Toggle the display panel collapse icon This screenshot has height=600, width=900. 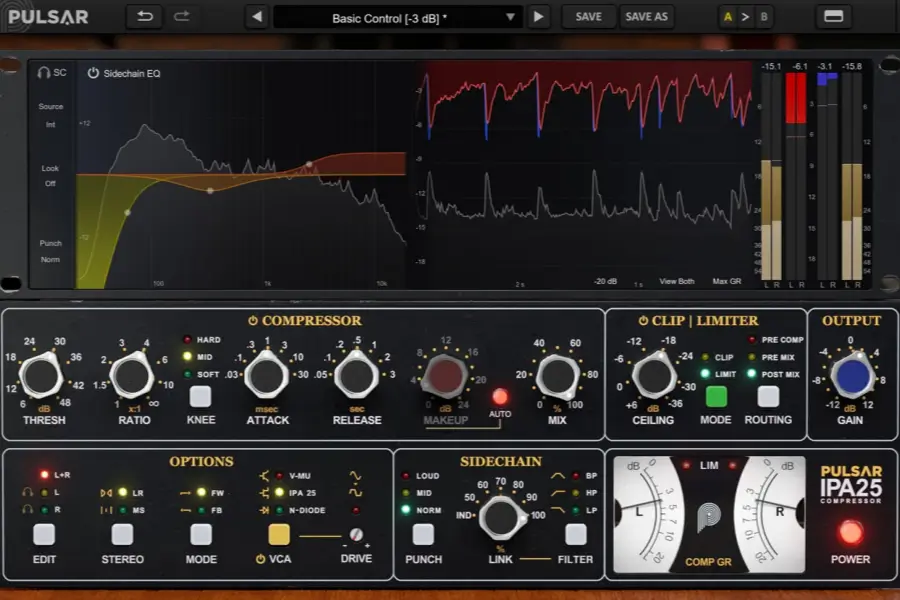833,16
